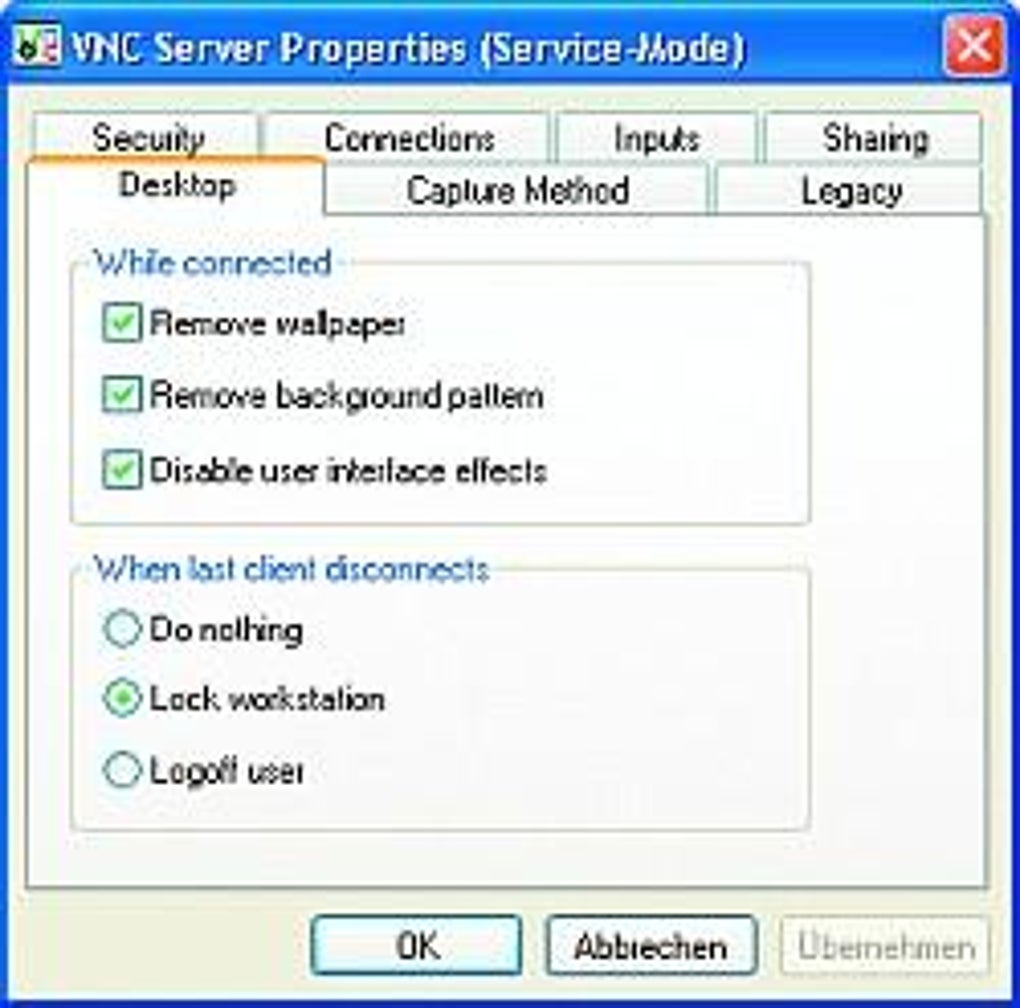Image resolution: width=1020 pixels, height=1008 pixels.
Task: Switch to the Security tab
Action: [148, 138]
